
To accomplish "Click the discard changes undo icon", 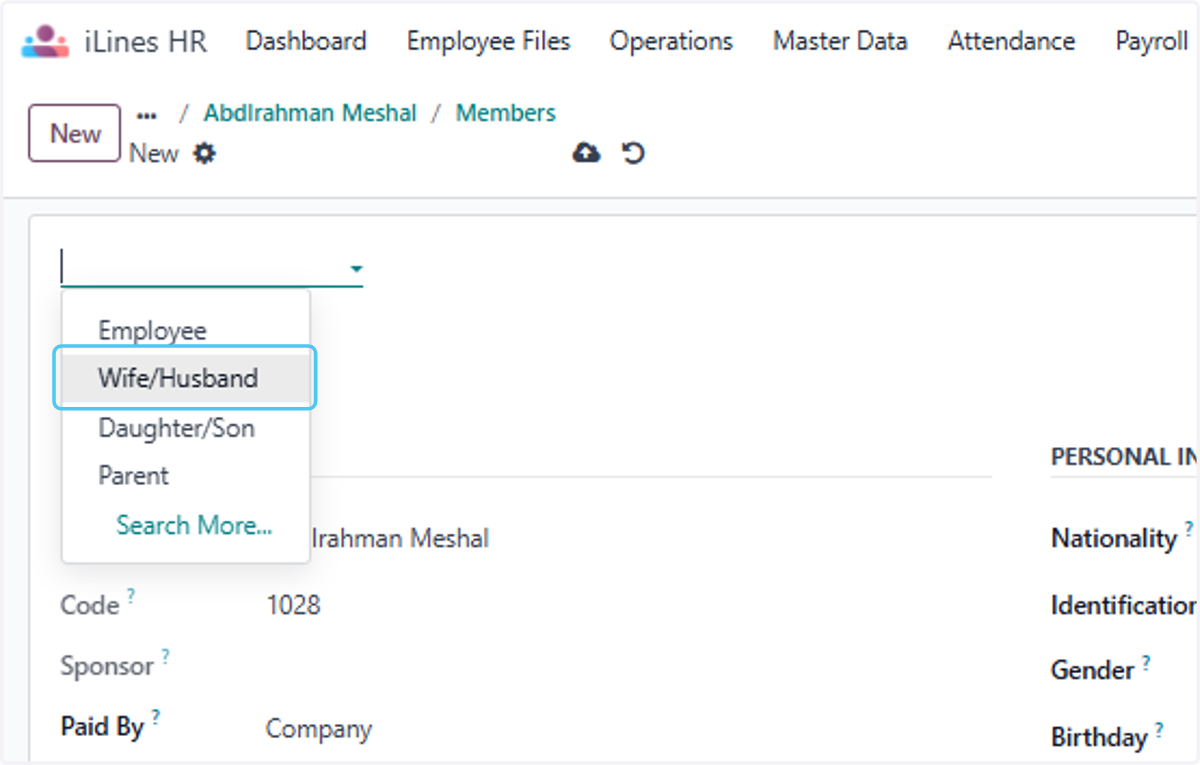I will [x=633, y=153].
